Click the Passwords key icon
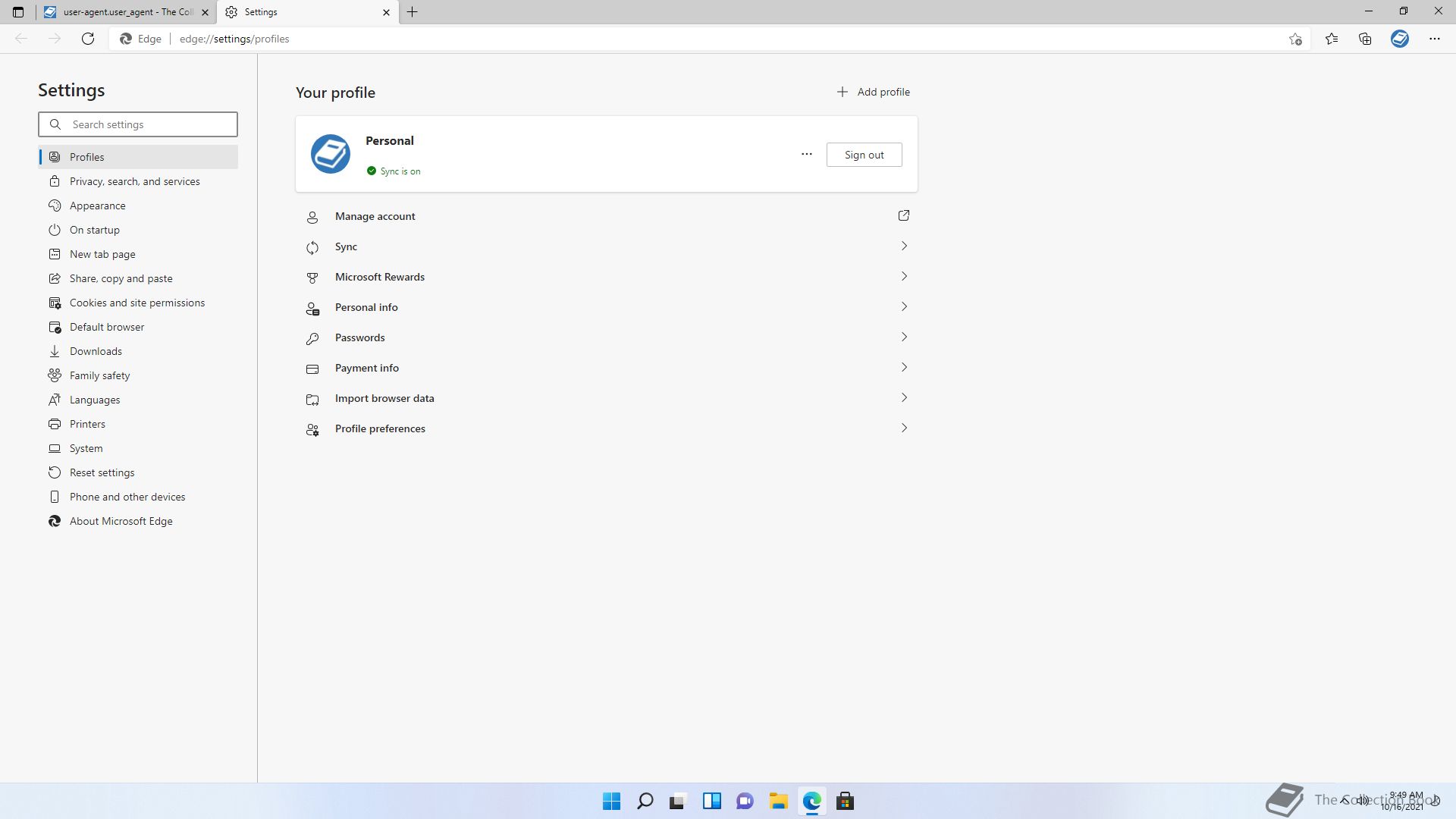Image resolution: width=1456 pixels, height=819 pixels. (x=312, y=339)
